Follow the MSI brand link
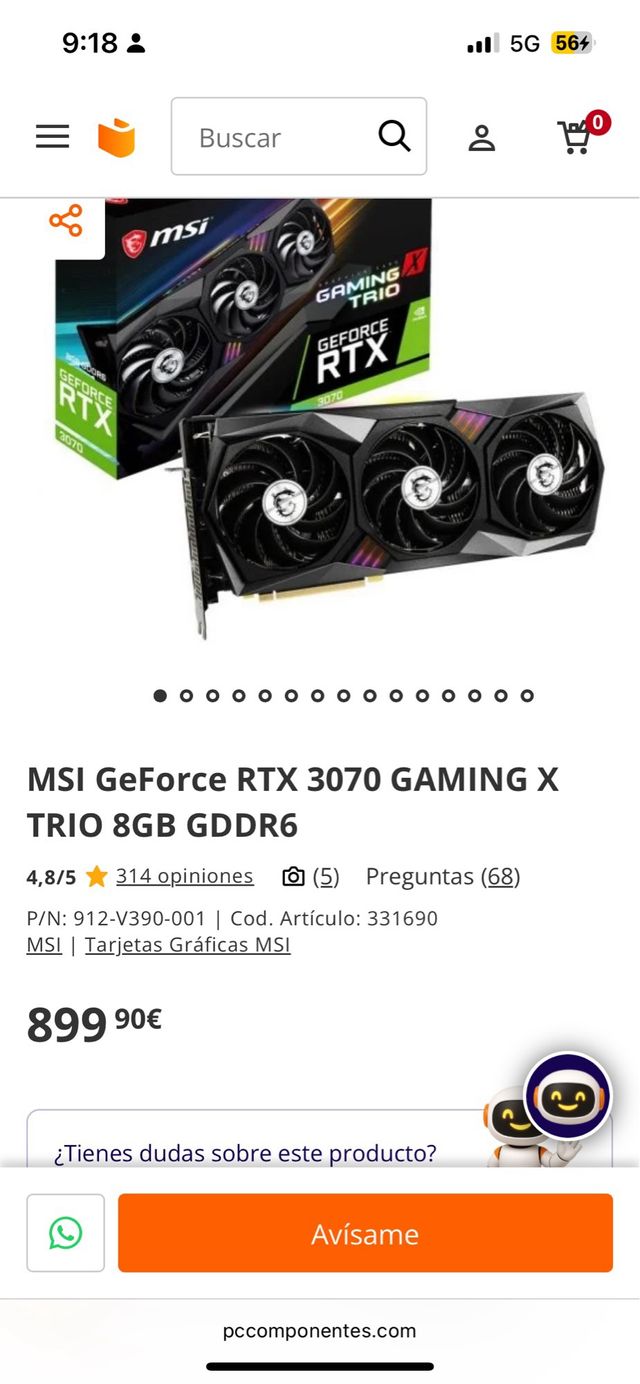 click(x=44, y=944)
